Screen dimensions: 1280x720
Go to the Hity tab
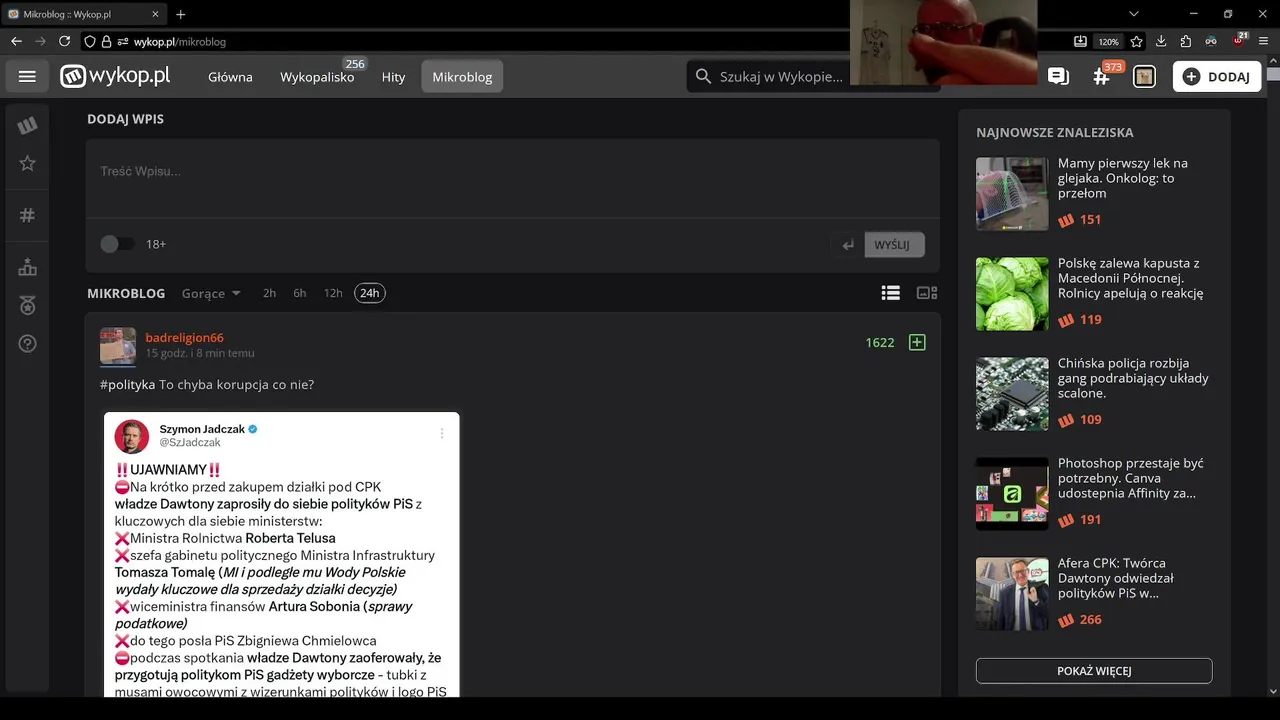393,77
